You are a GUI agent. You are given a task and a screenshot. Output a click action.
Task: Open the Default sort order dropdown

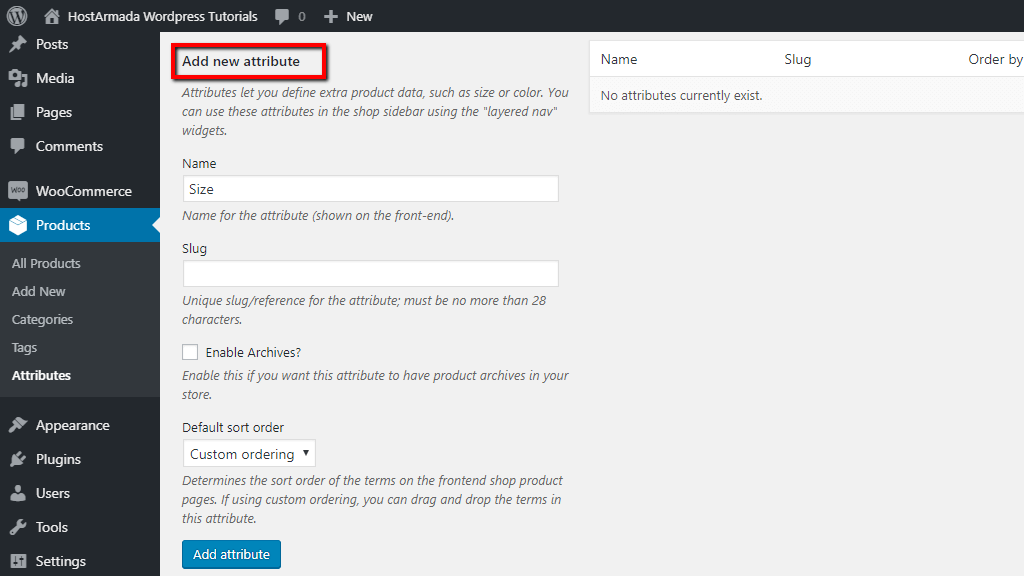(248, 453)
